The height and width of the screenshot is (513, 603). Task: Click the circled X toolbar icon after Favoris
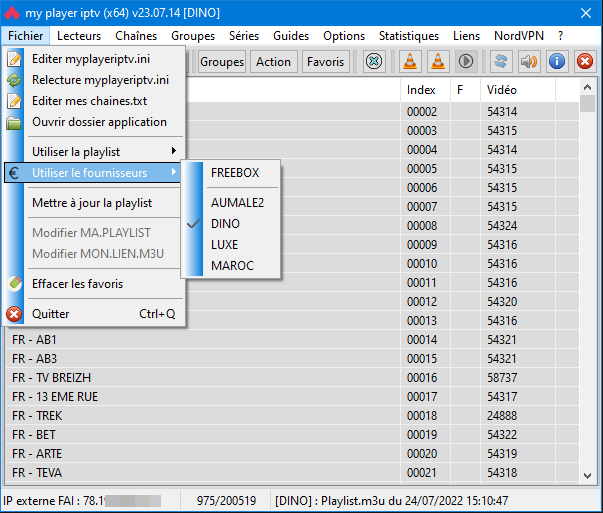click(x=374, y=62)
